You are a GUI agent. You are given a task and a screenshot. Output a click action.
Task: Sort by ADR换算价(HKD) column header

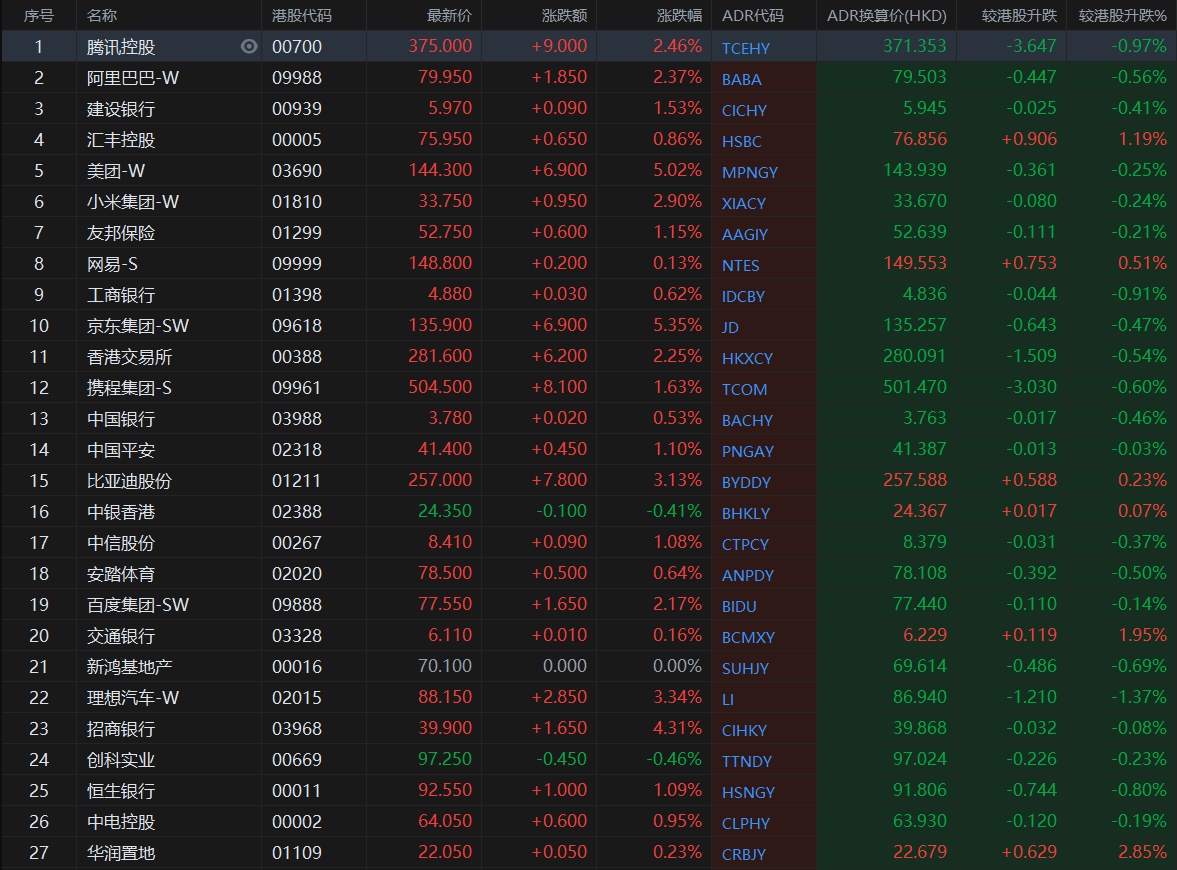pyautogui.click(x=886, y=16)
